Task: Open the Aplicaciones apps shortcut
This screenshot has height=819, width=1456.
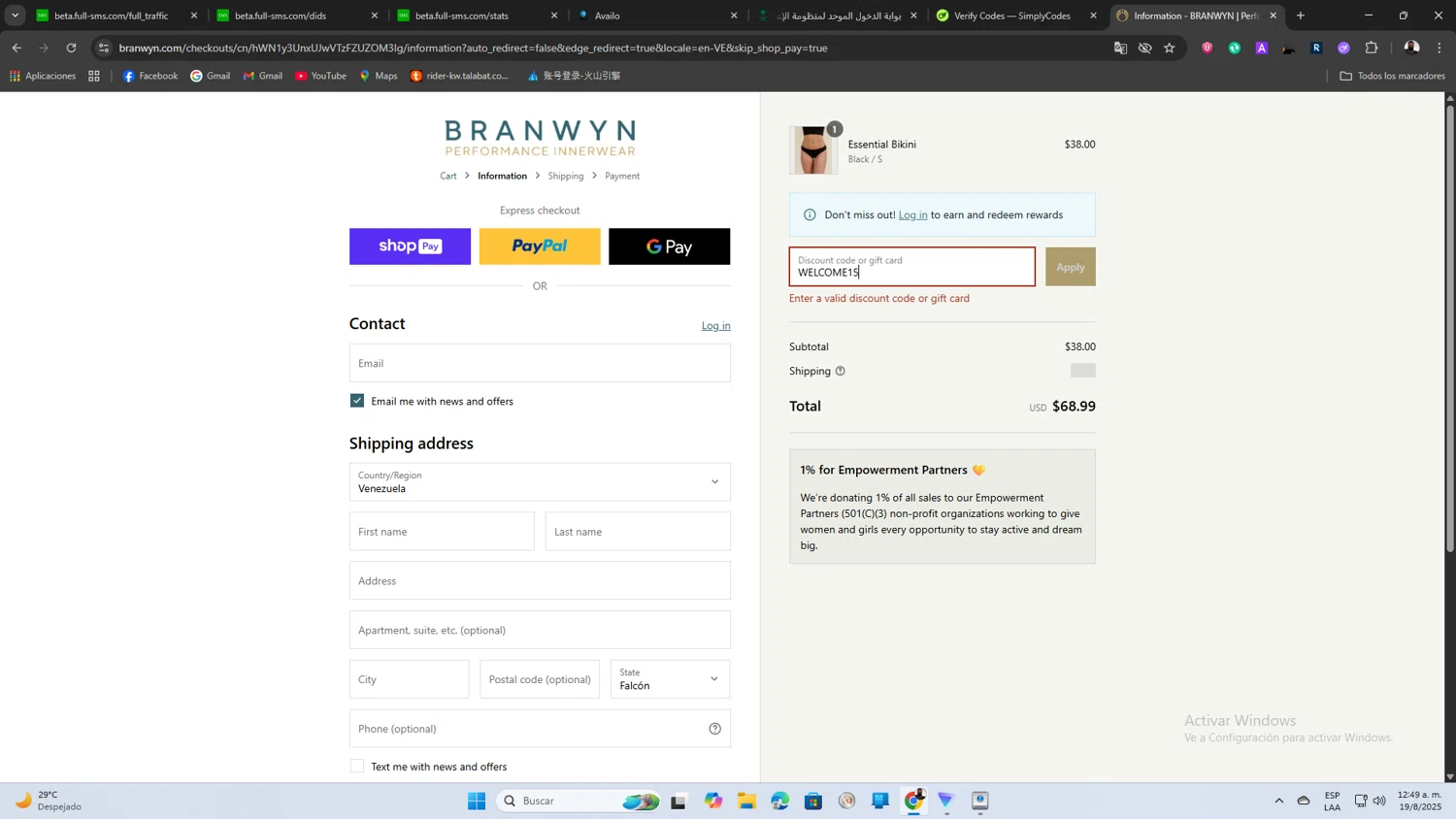Action: click(x=43, y=76)
